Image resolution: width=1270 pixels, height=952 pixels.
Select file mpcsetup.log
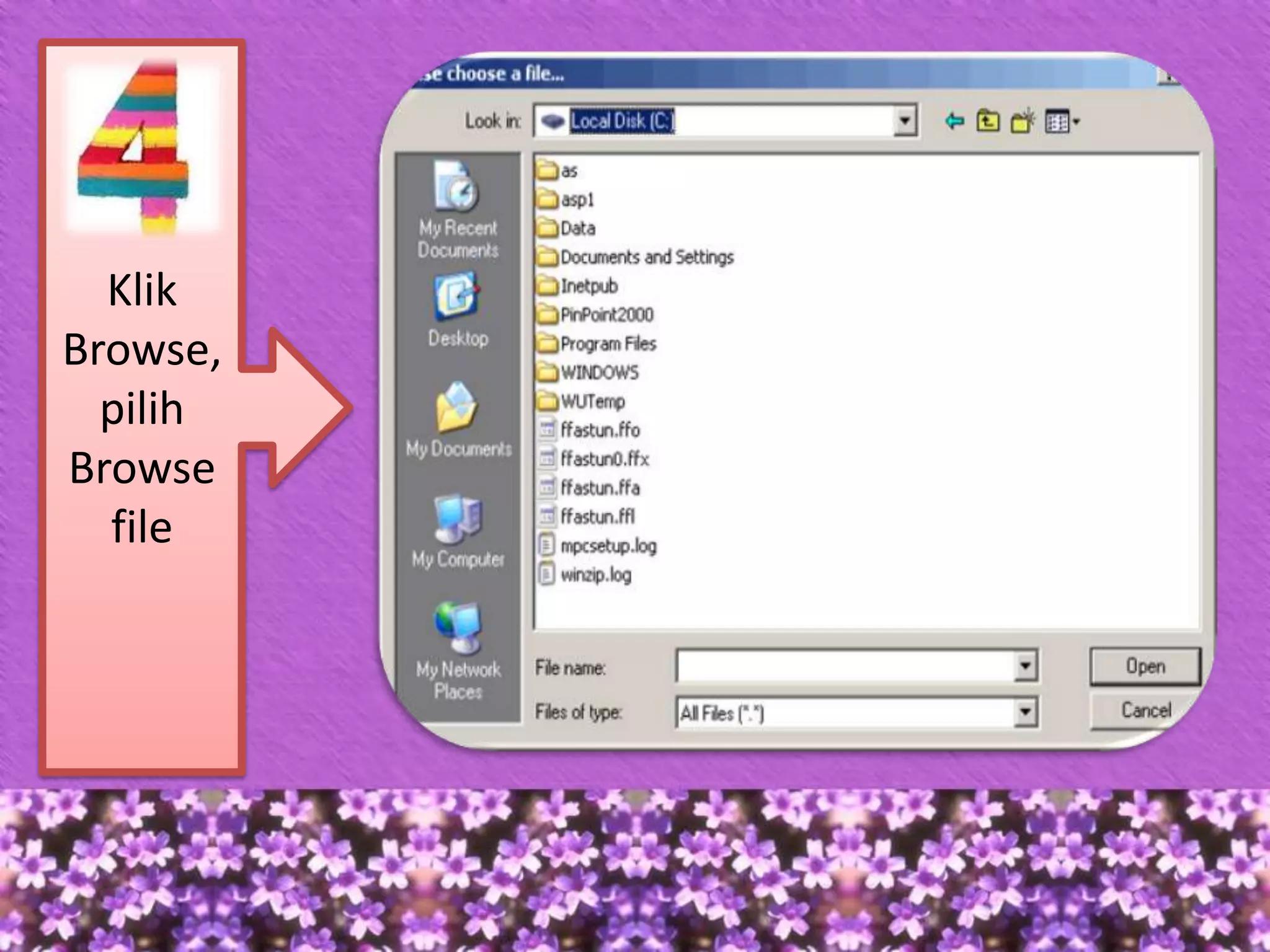coord(597,545)
